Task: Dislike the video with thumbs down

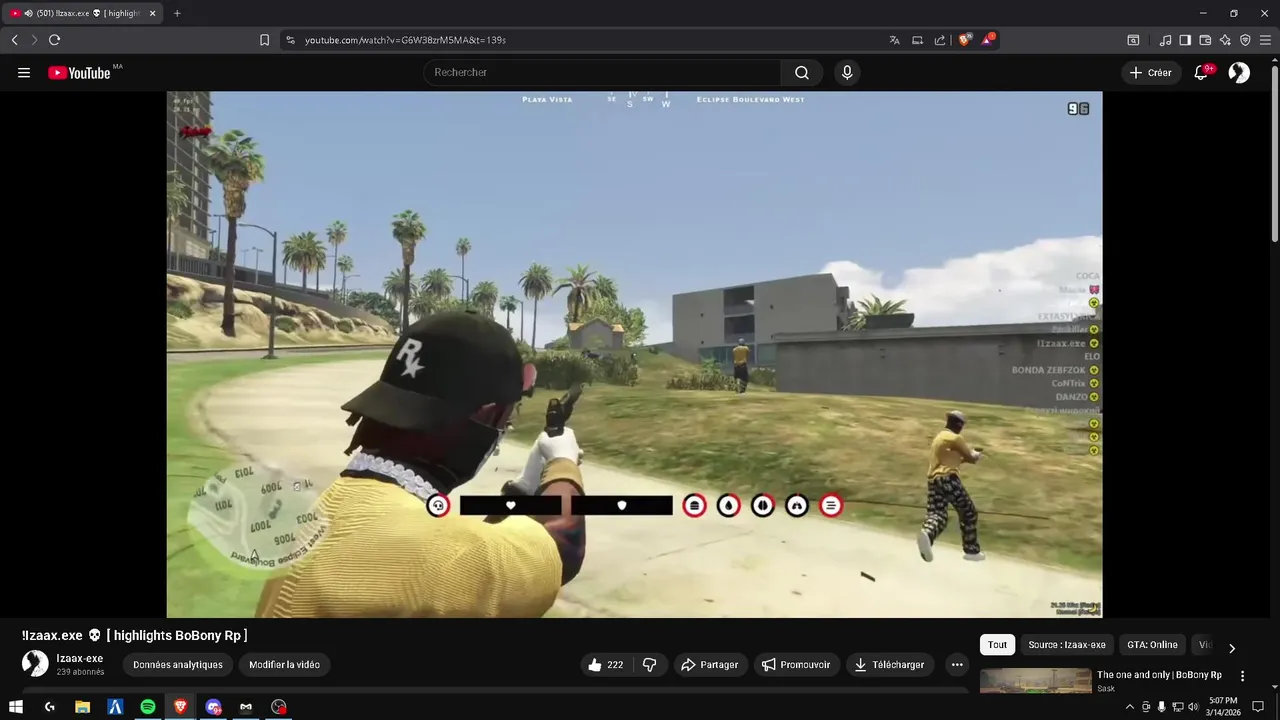Action: point(650,665)
